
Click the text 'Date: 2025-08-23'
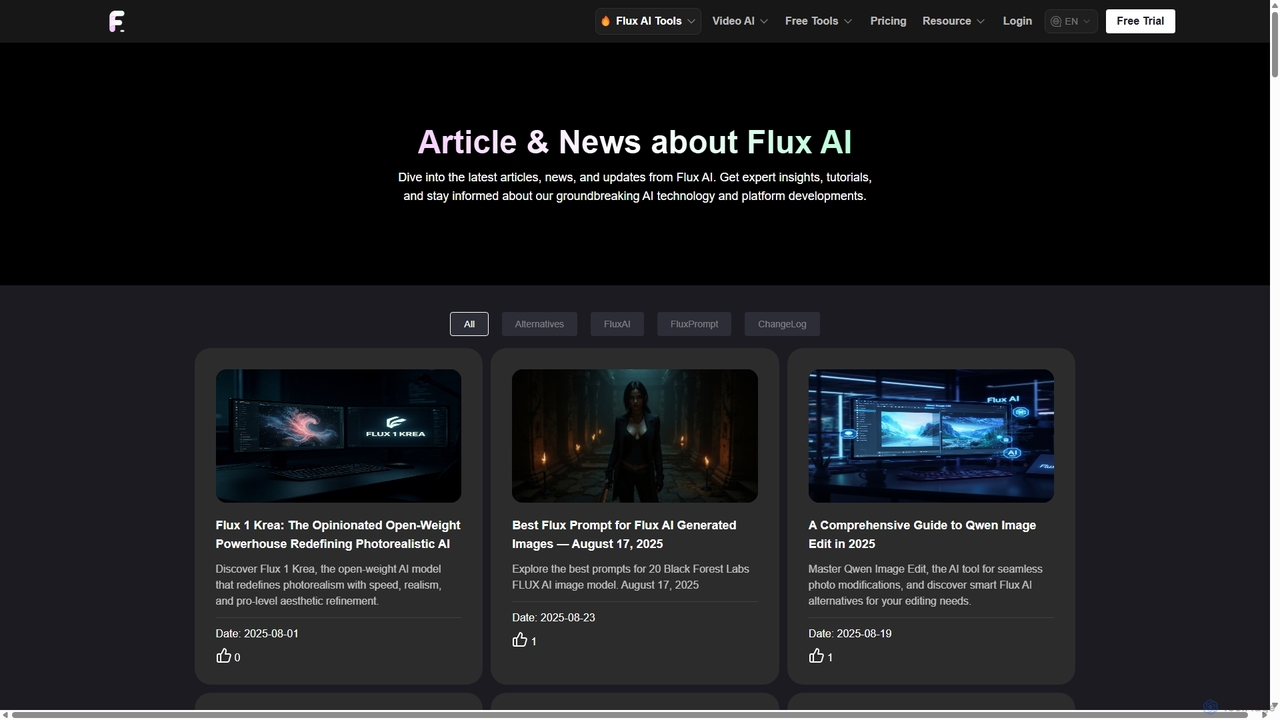[553, 618]
